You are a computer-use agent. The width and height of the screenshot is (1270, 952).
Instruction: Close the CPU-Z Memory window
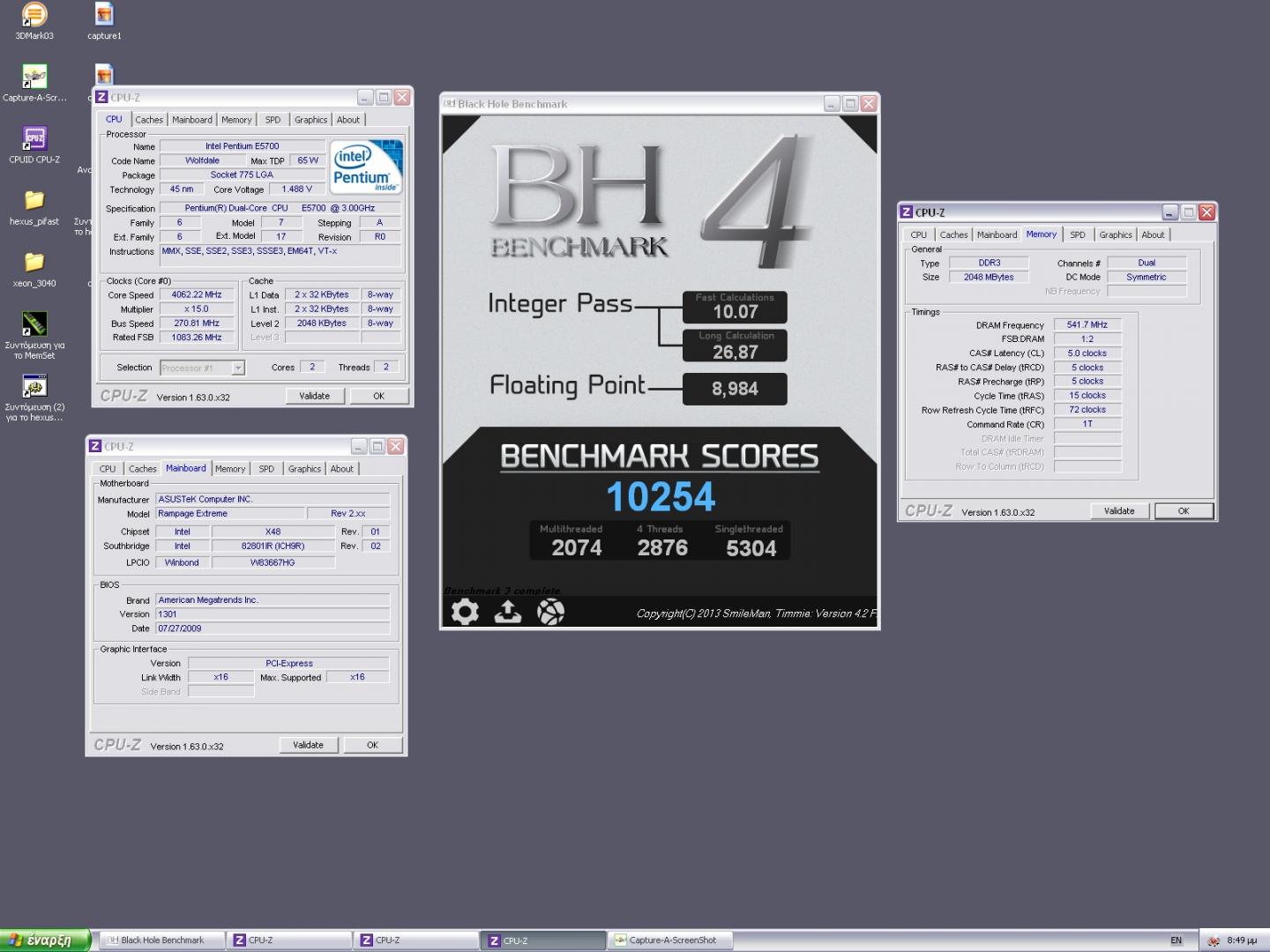tap(1207, 212)
